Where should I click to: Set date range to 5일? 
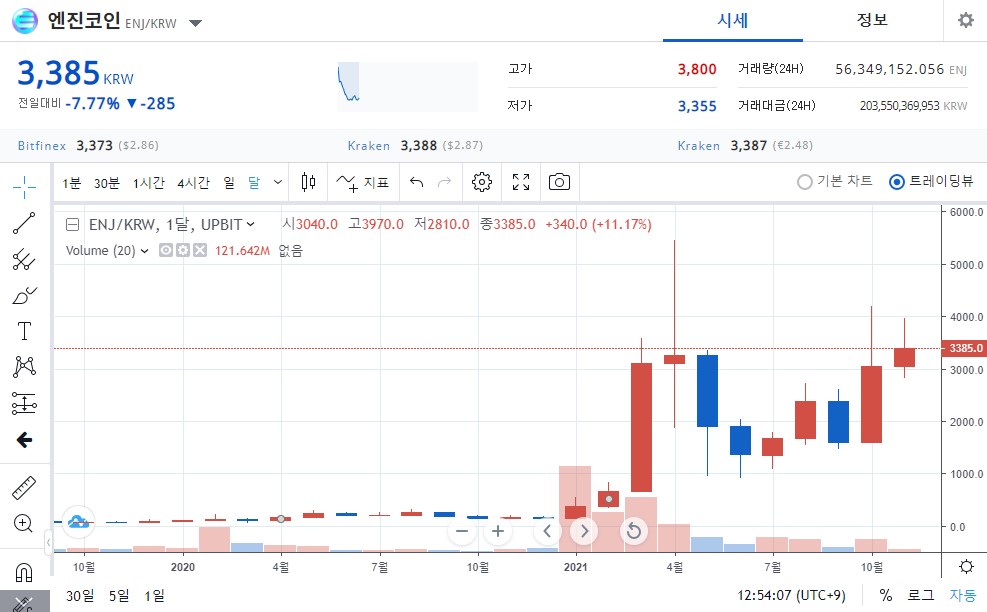[119, 596]
